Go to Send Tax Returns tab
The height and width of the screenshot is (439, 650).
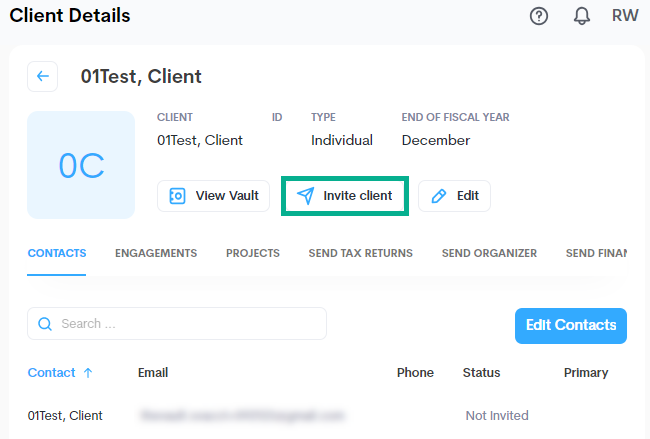(361, 253)
